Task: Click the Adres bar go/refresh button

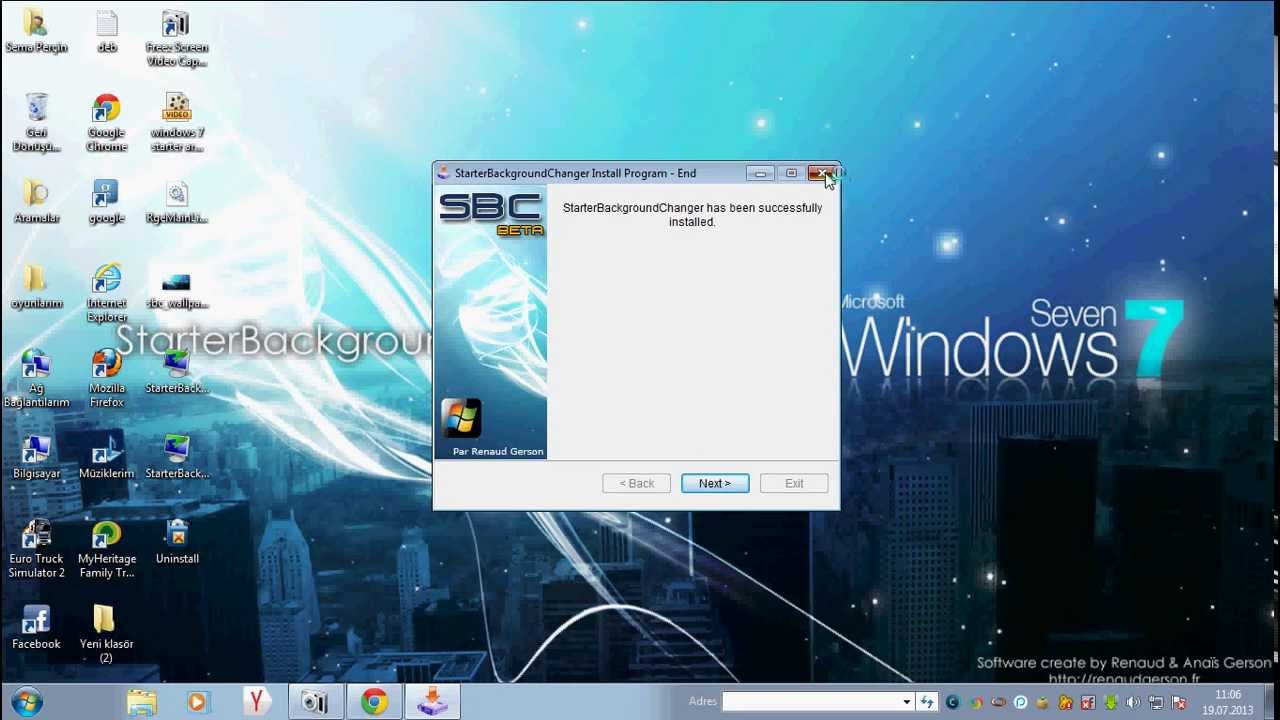Action: [x=927, y=702]
